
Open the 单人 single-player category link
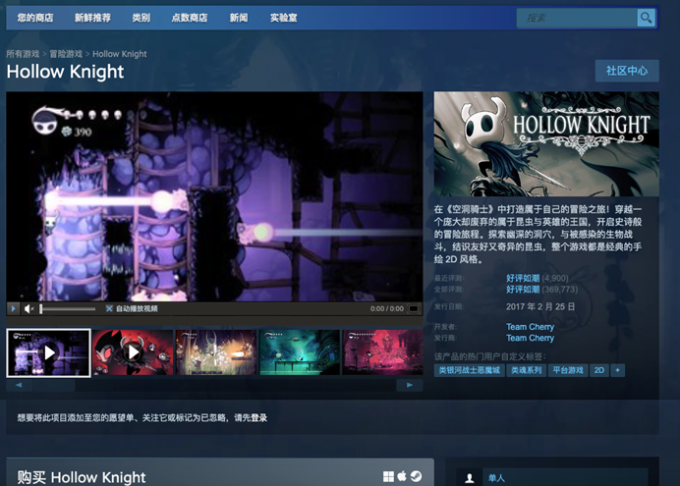[496, 478]
